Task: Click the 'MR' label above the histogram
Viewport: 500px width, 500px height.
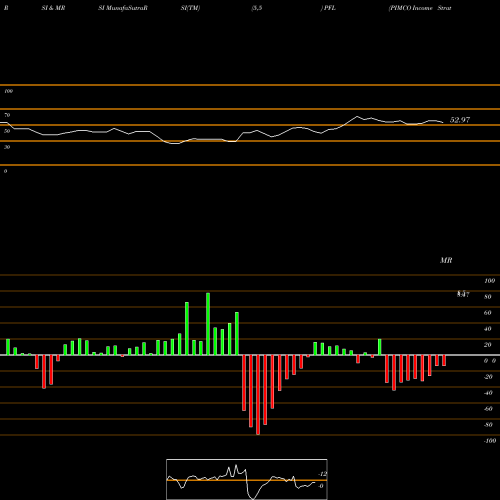Action: (446, 260)
